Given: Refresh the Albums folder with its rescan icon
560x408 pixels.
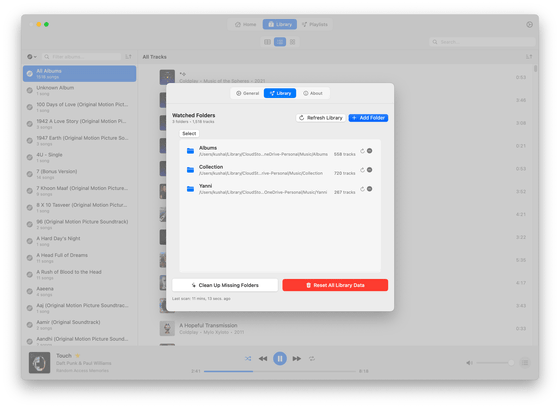Looking at the screenshot, I should 362,151.
